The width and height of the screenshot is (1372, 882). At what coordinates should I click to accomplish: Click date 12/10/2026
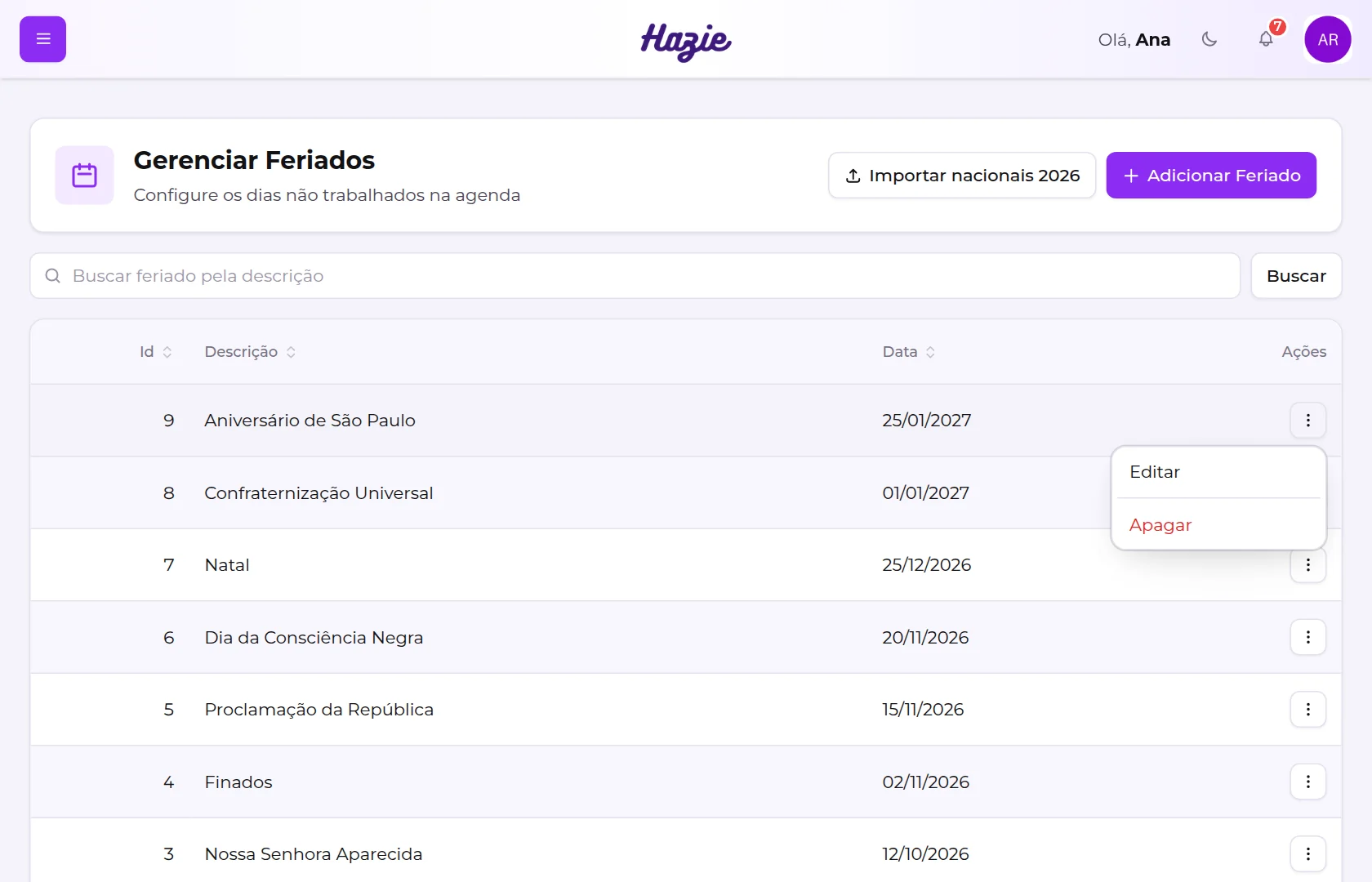point(925,854)
